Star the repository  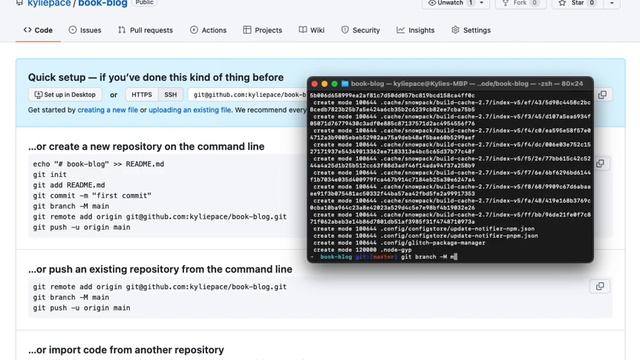(578, 3)
